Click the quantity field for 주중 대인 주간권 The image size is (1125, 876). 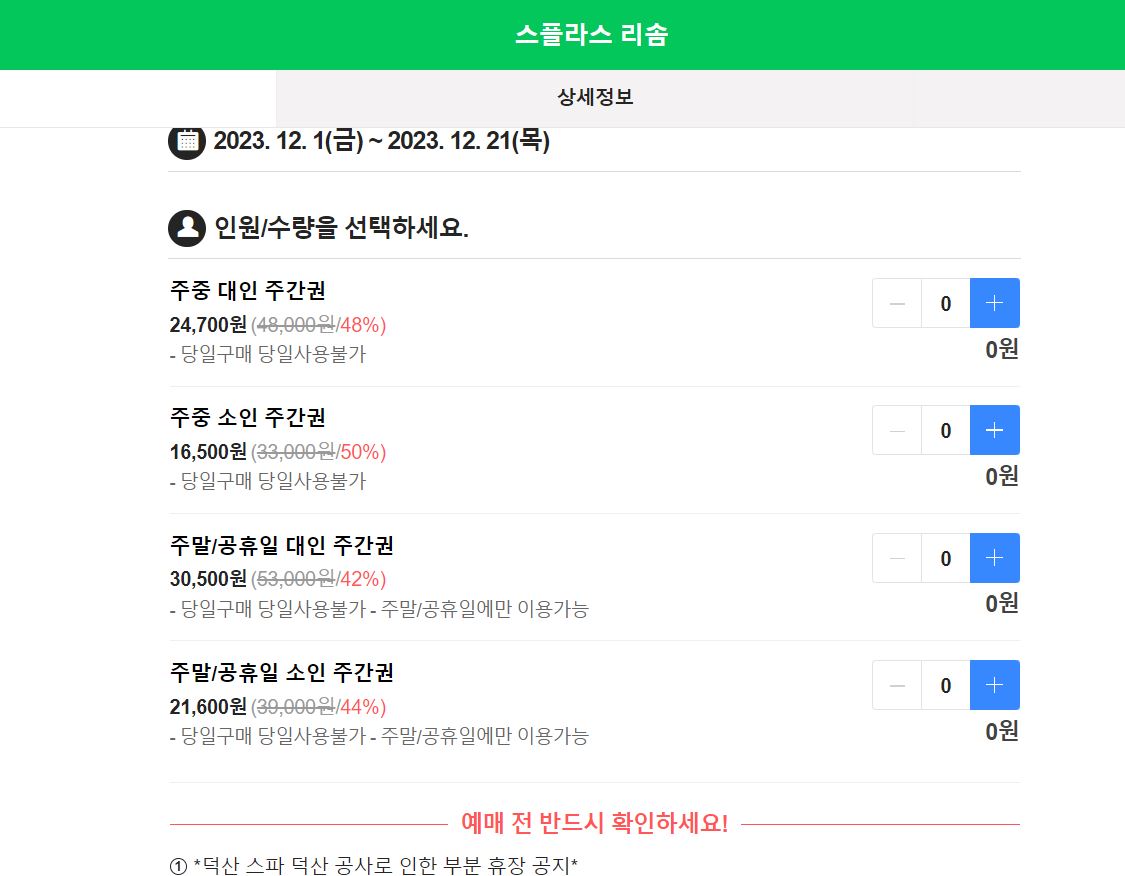[x=944, y=303]
